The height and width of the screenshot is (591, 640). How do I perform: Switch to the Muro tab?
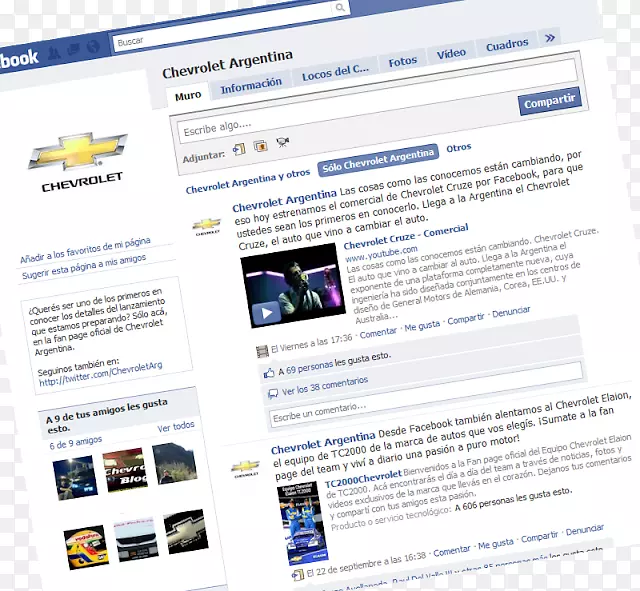(188, 96)
